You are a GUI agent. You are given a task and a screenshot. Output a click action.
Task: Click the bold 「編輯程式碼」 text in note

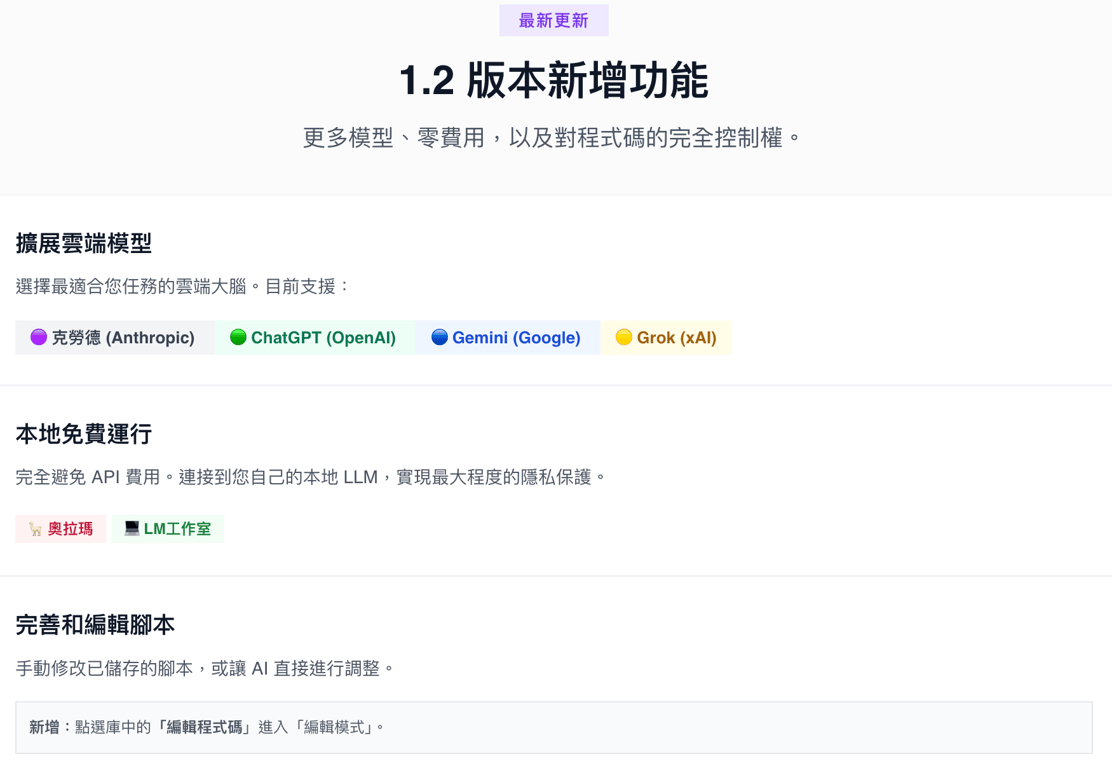coord(204,728)
